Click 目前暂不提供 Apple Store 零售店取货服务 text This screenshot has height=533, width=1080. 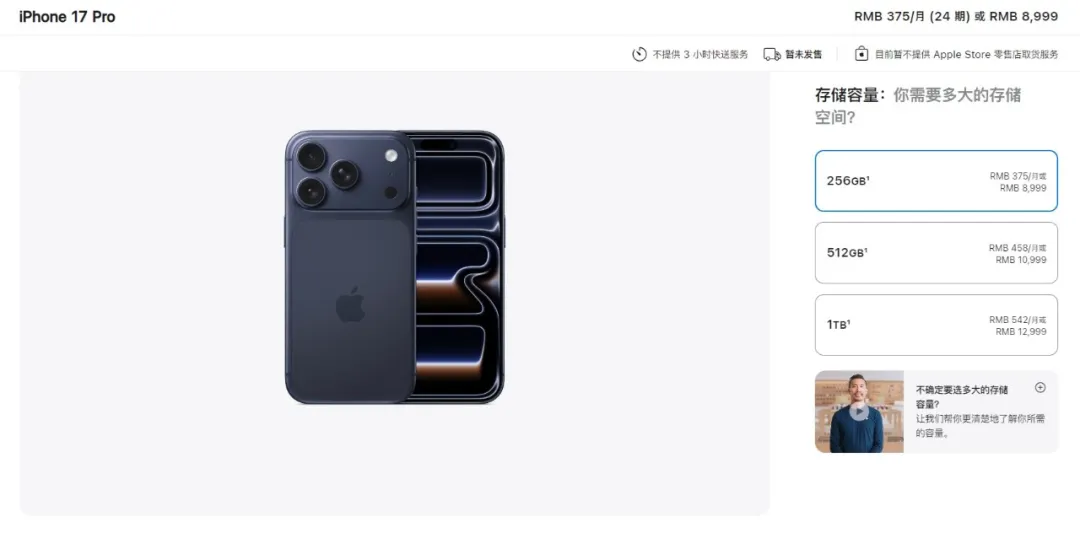click(x=966, y=54)
